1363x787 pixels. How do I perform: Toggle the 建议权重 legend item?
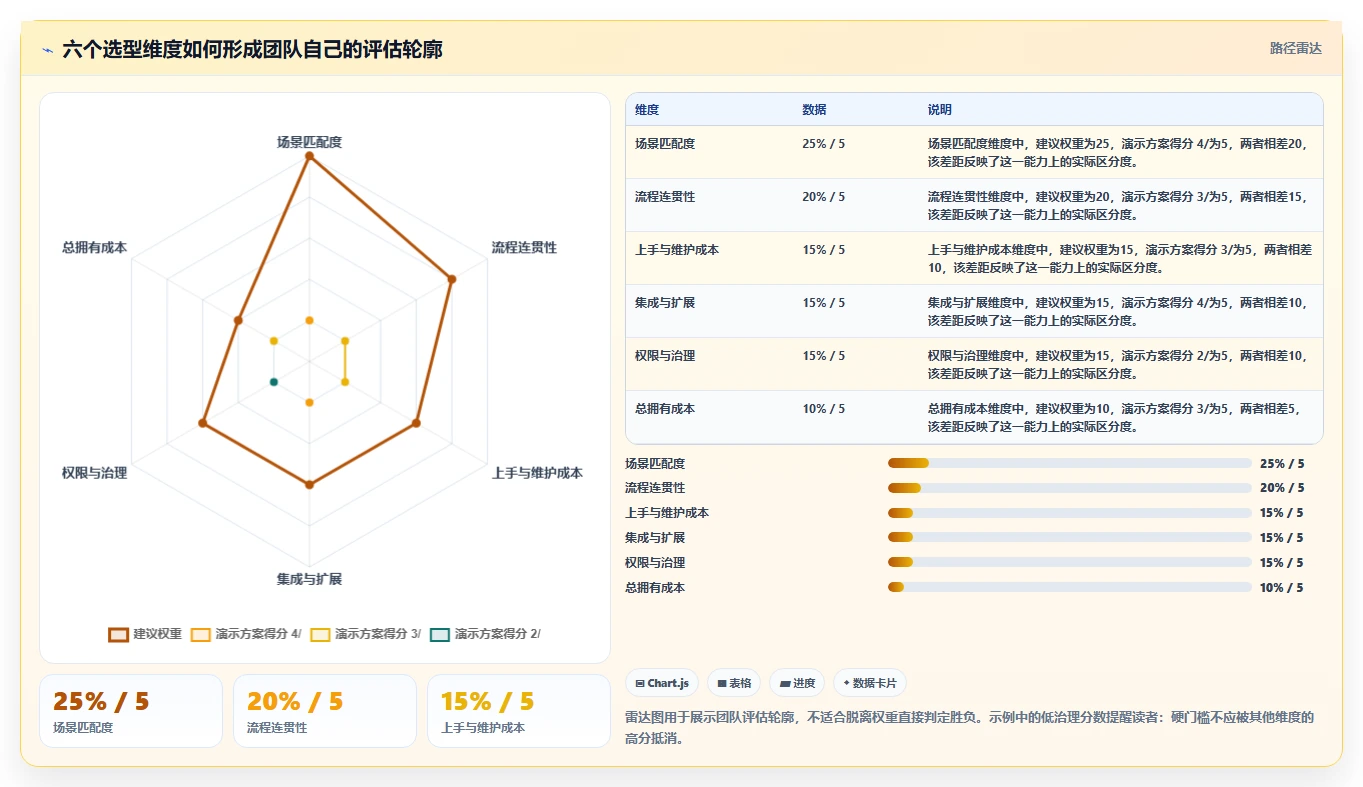click(145, 634)
